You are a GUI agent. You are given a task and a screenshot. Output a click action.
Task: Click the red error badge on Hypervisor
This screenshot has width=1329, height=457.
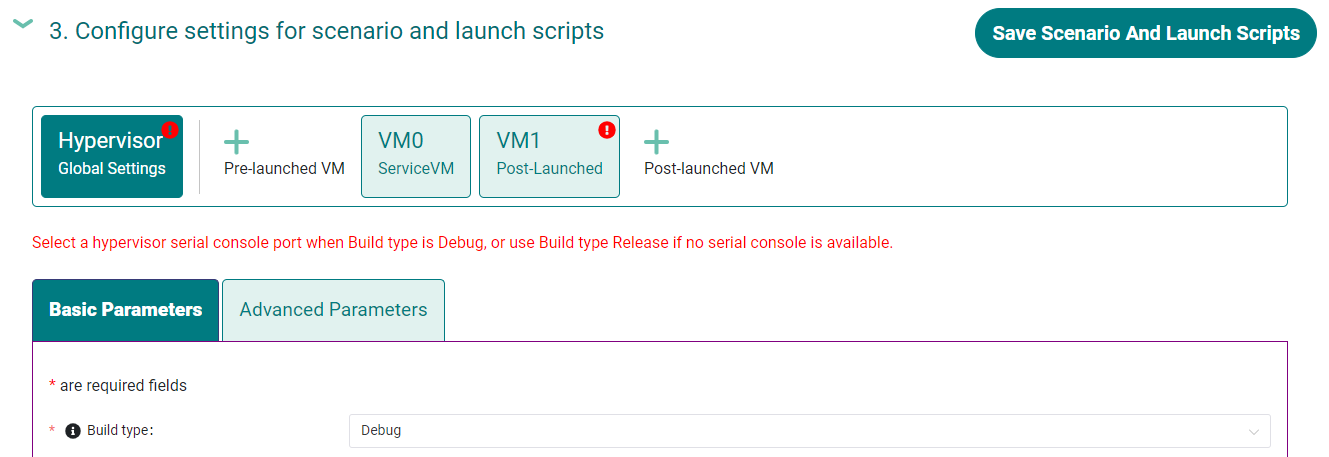click(170, 130)
